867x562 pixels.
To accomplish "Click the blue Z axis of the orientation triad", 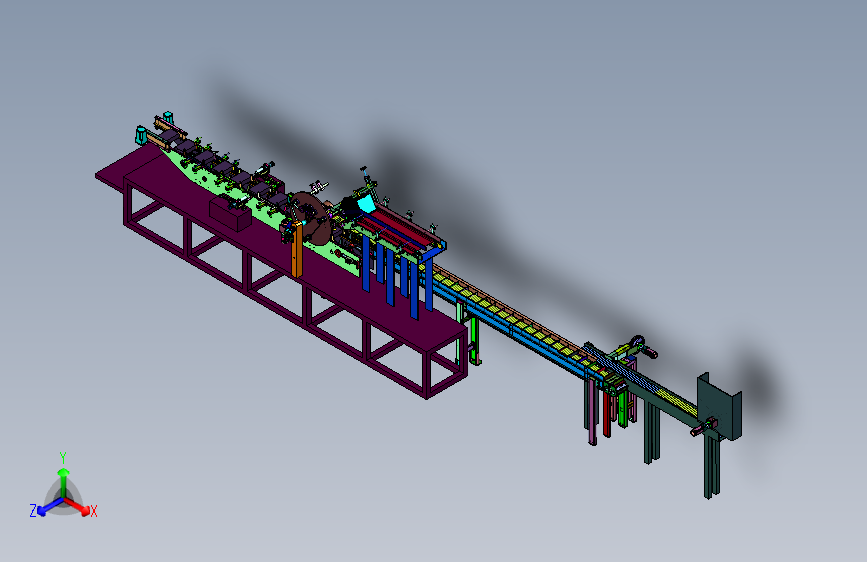I will tap(50, 507).
